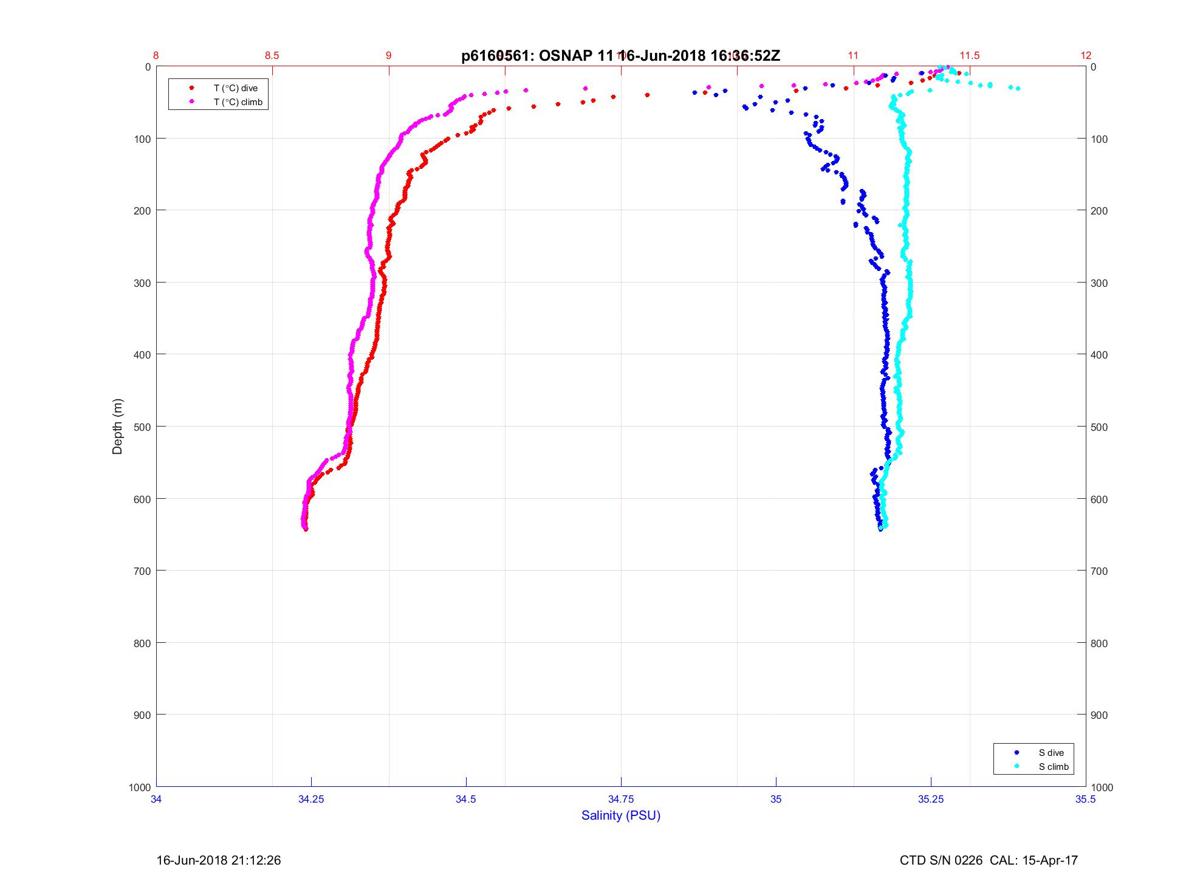
Task: Click salinity tick label 34 on bottom axis
Action: (157, 799)
